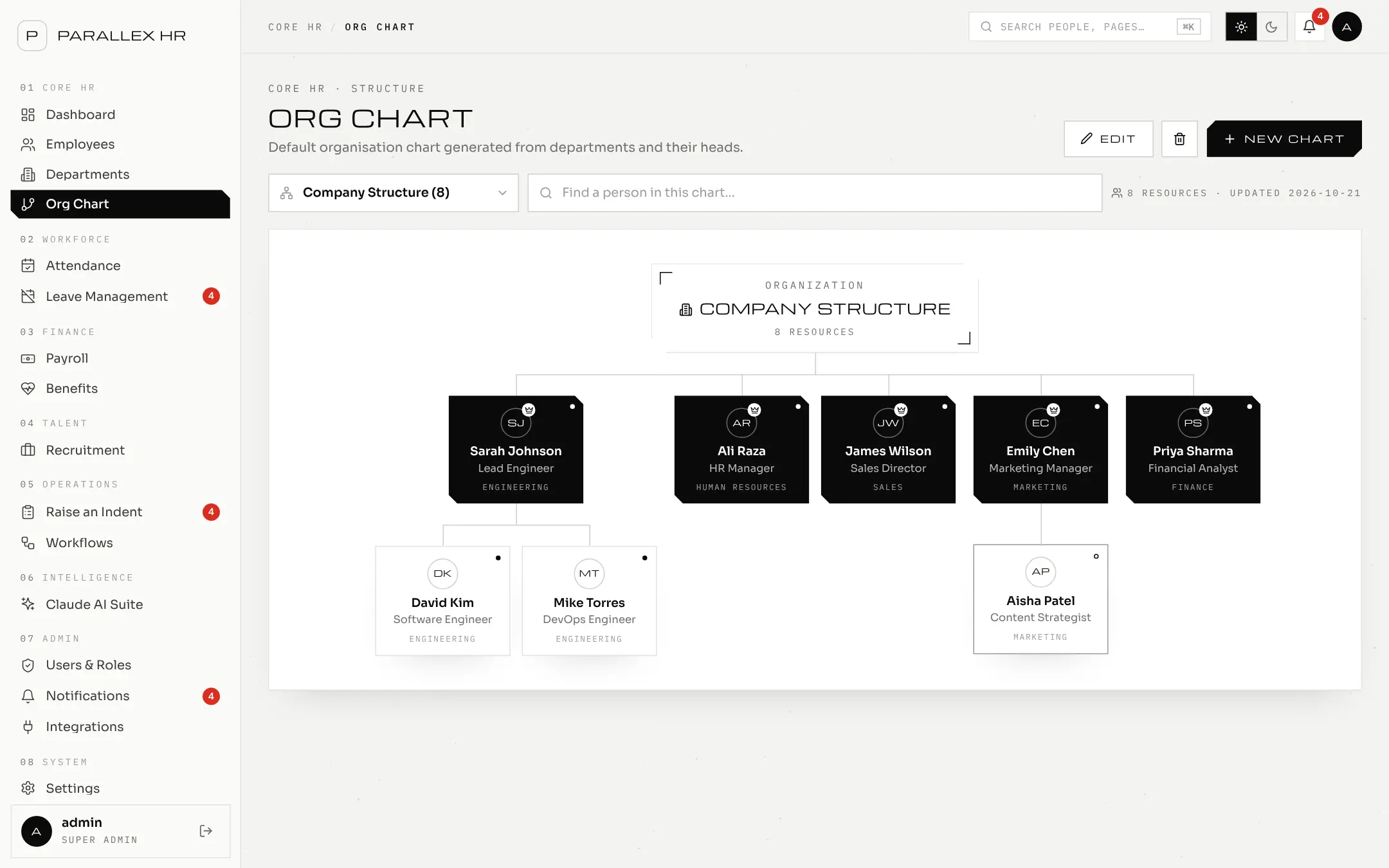Screen dimensions: 1389x868
Task: Go to Employees page
Action: pos(120,145)
